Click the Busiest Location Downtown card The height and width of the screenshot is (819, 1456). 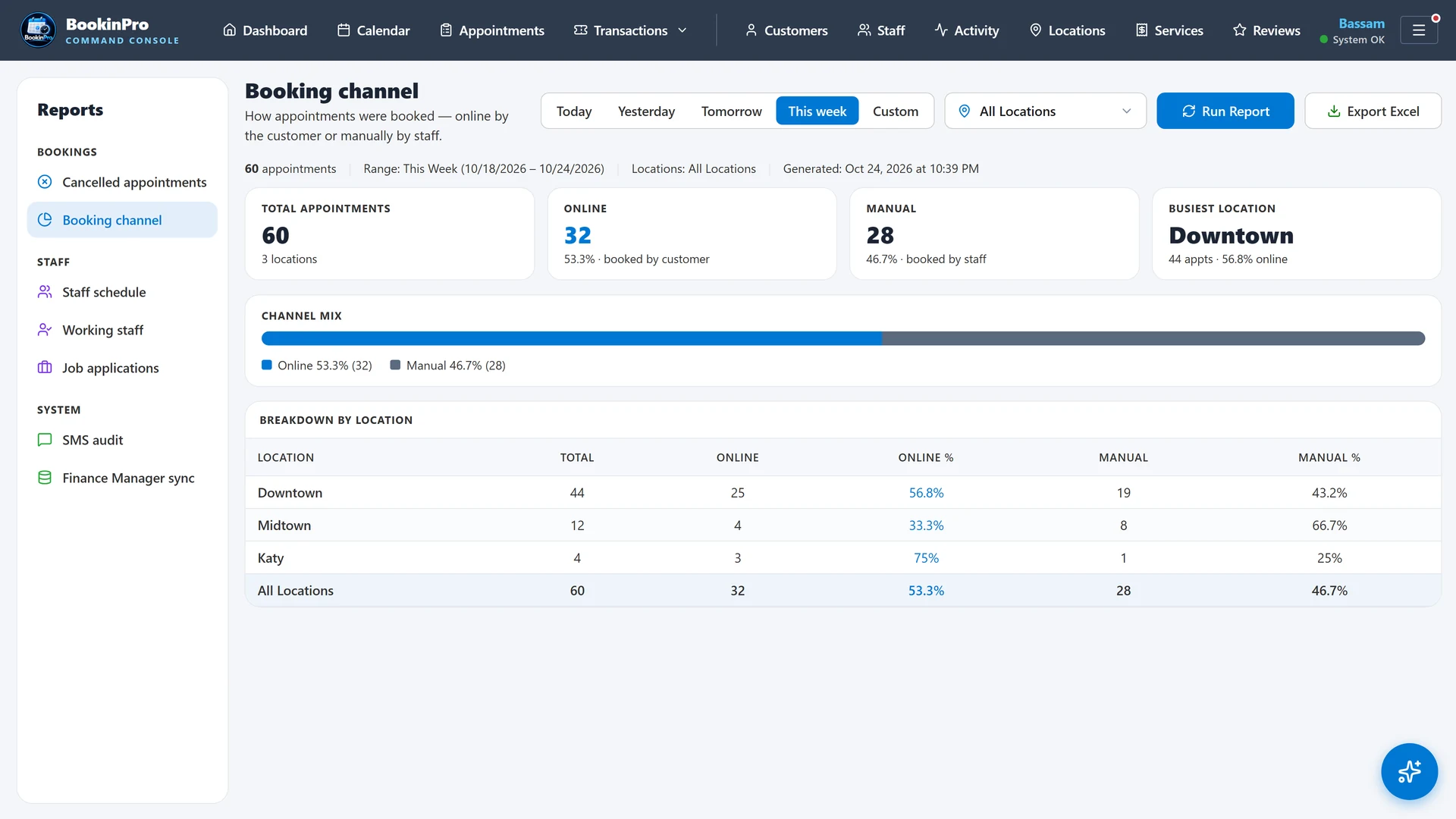click(x=1296, y=234)
